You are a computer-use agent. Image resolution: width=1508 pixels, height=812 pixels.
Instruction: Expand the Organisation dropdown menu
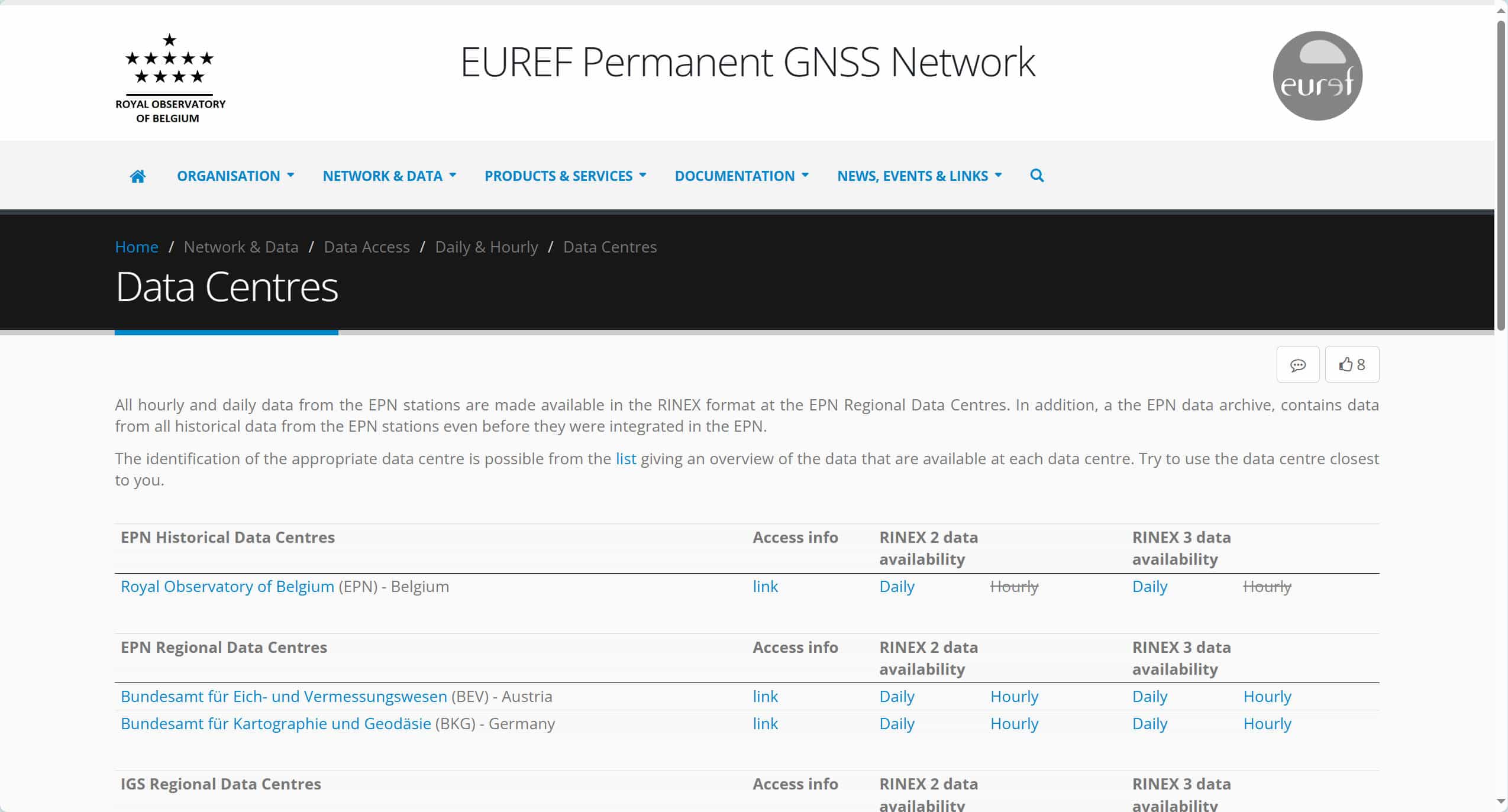[x=235, y=176]
